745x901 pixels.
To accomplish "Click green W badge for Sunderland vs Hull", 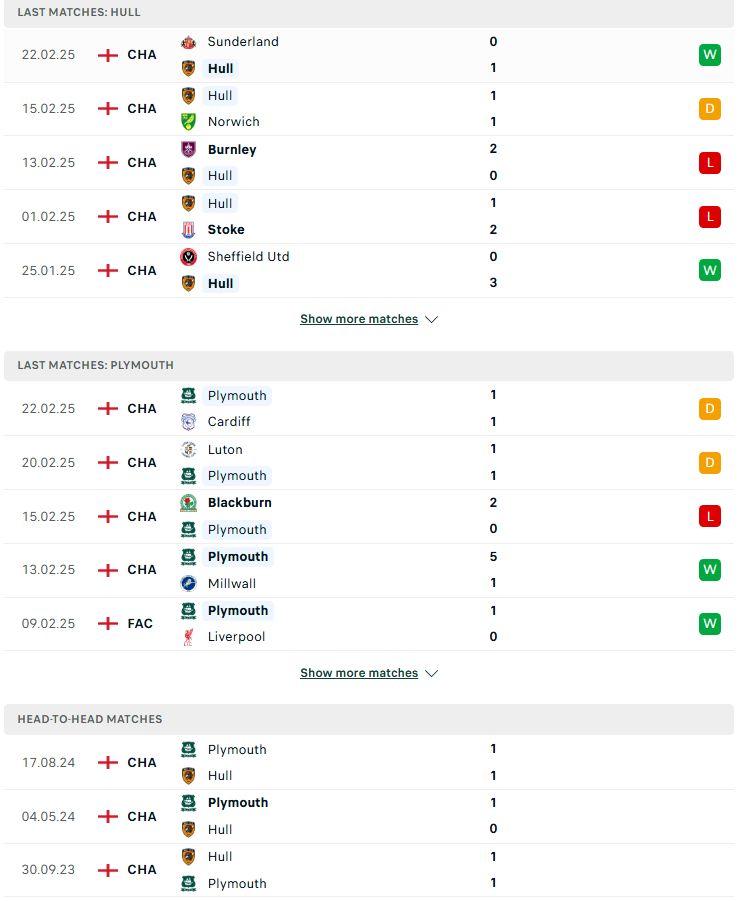I will coord(710,55).
